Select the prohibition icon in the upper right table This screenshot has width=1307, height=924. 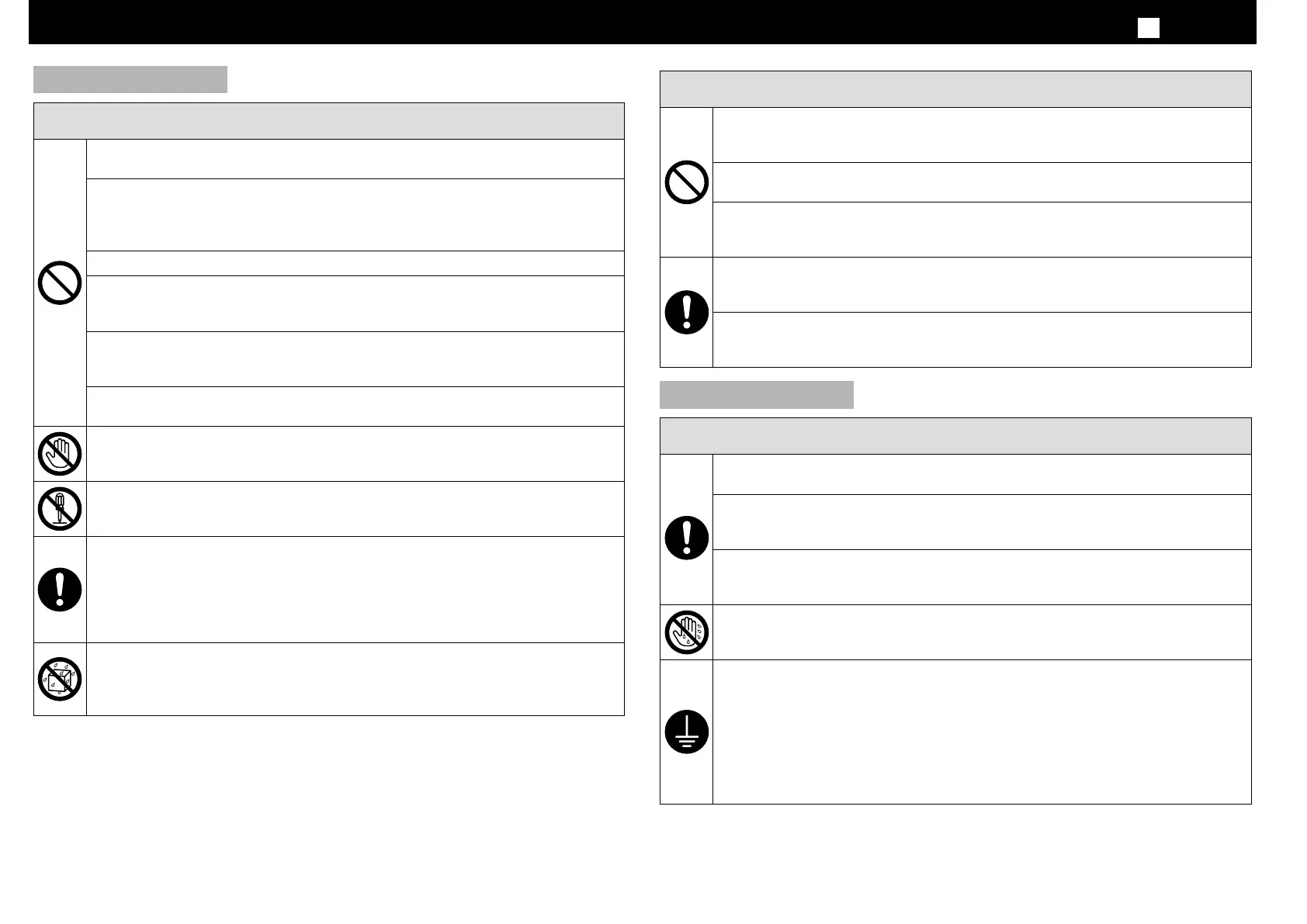coord(687,182)
